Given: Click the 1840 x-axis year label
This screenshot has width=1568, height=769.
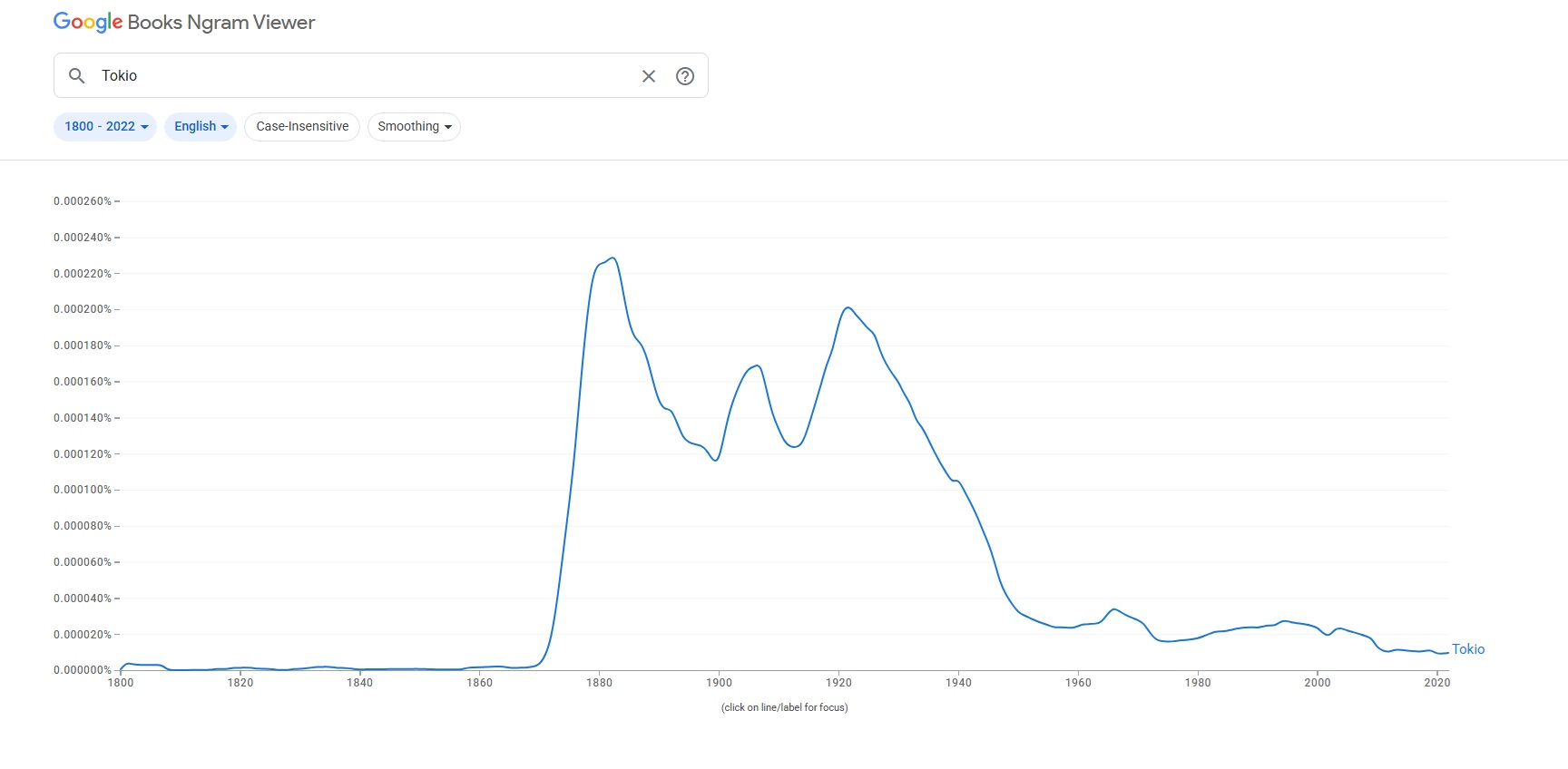Looking at the screenshot, I should click(360, 683).
